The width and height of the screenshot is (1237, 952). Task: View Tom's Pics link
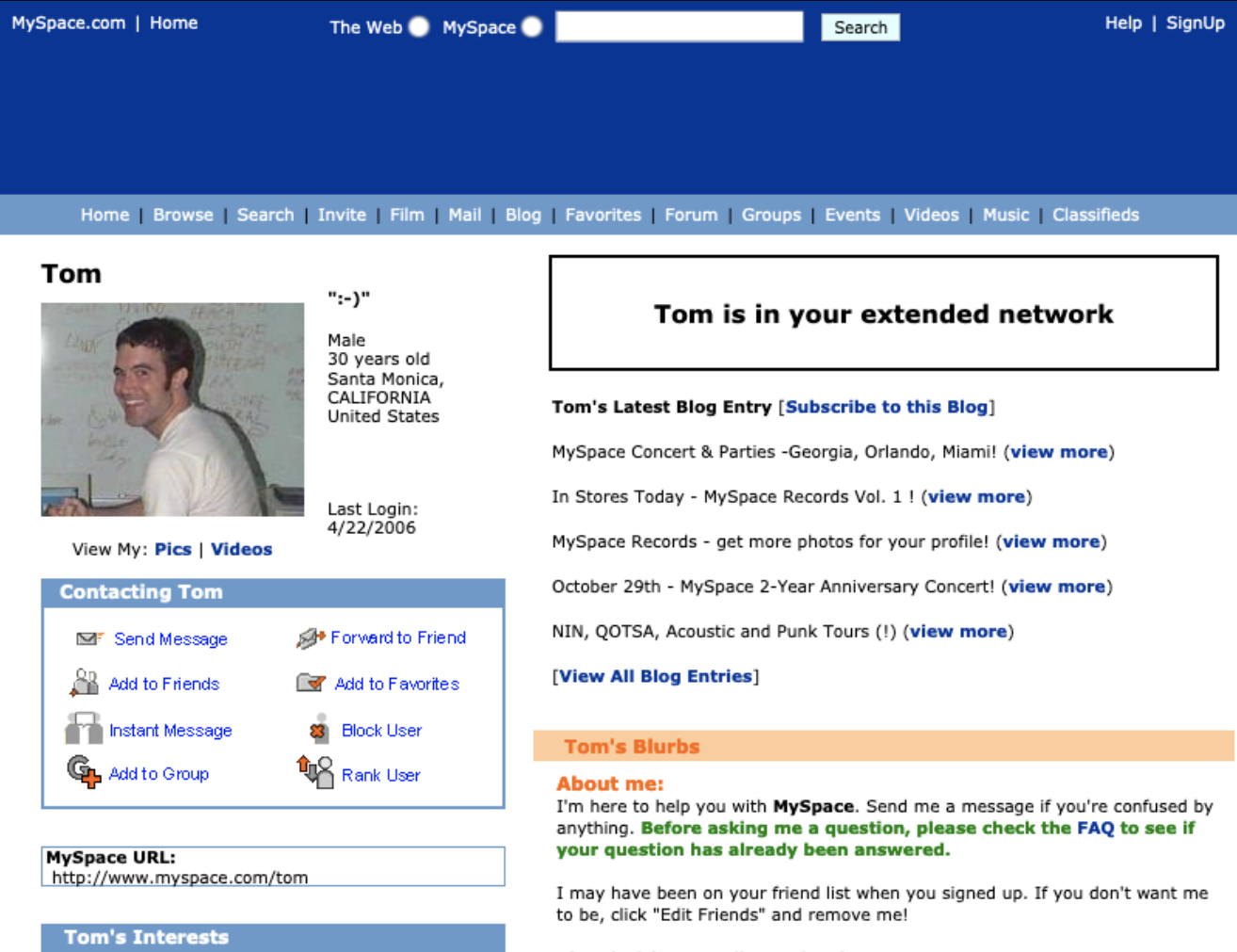pos(173,549)
